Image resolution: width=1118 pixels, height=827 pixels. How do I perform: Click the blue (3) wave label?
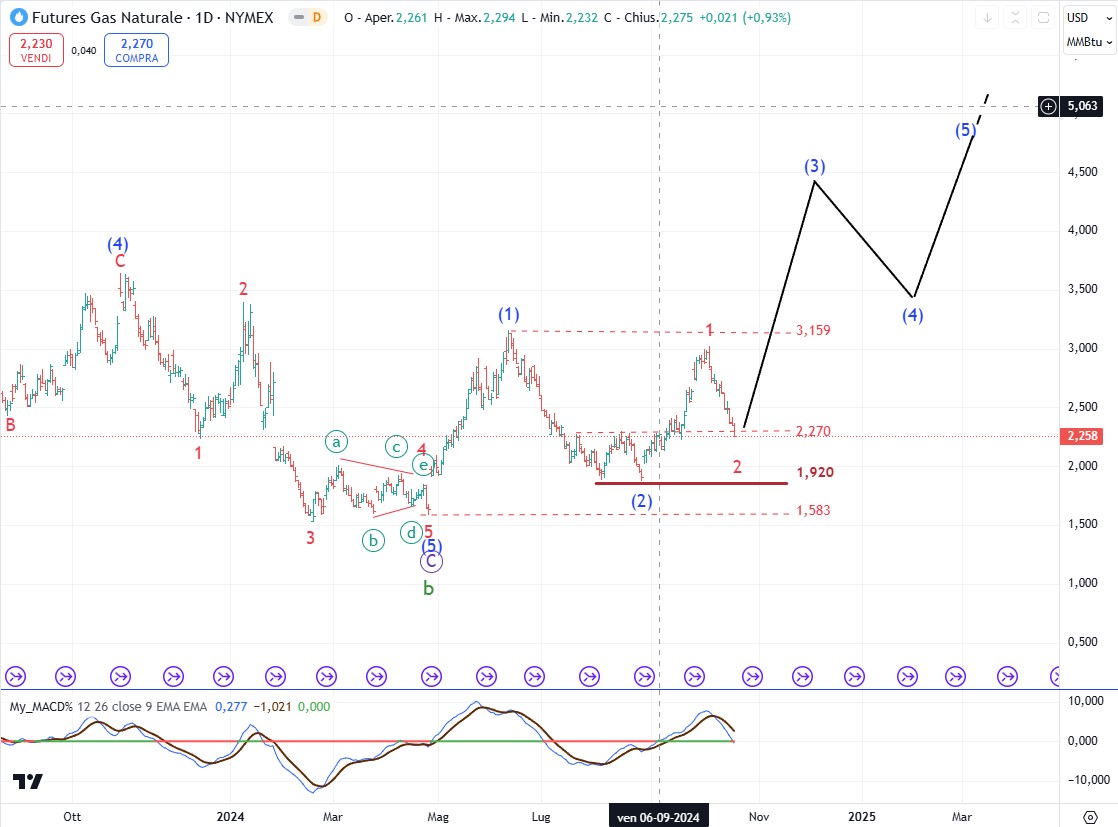point(815,166)
